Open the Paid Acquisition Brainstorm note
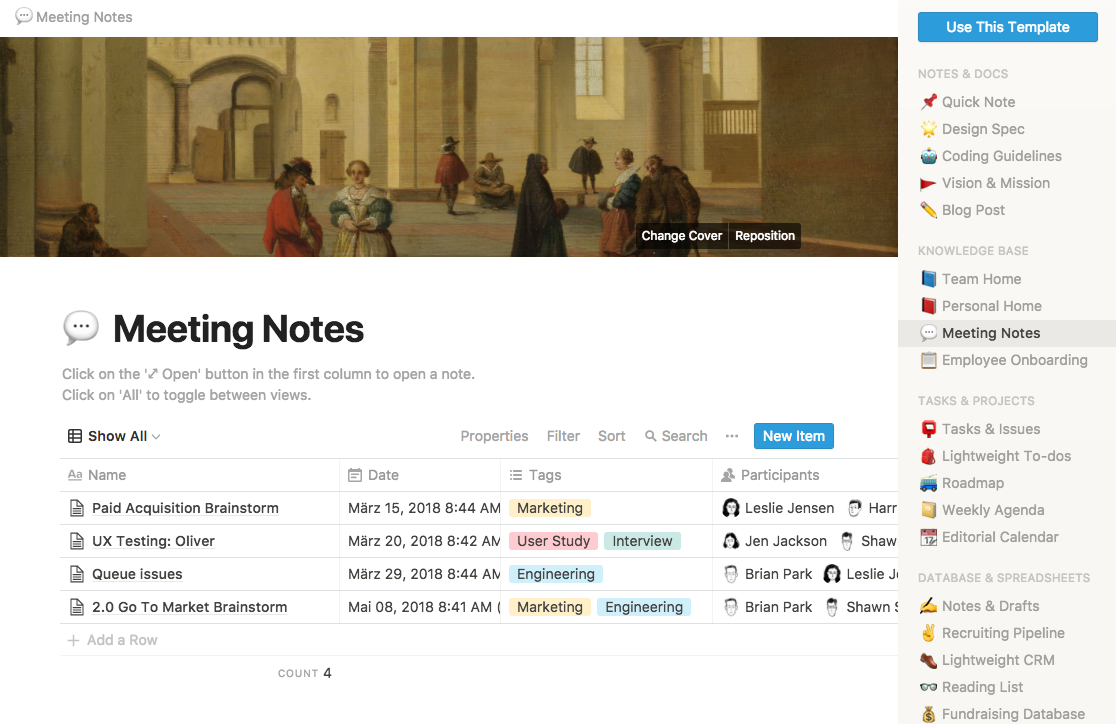The width and height of the screenshot is (1116, 724). click(x=185, y=508)
